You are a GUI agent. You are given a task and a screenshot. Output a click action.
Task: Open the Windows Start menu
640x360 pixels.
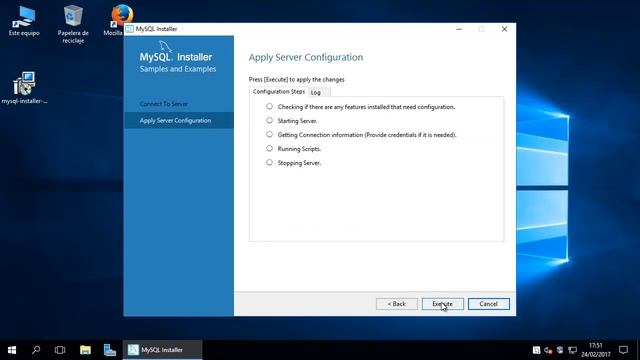click(x=12, y=350)
